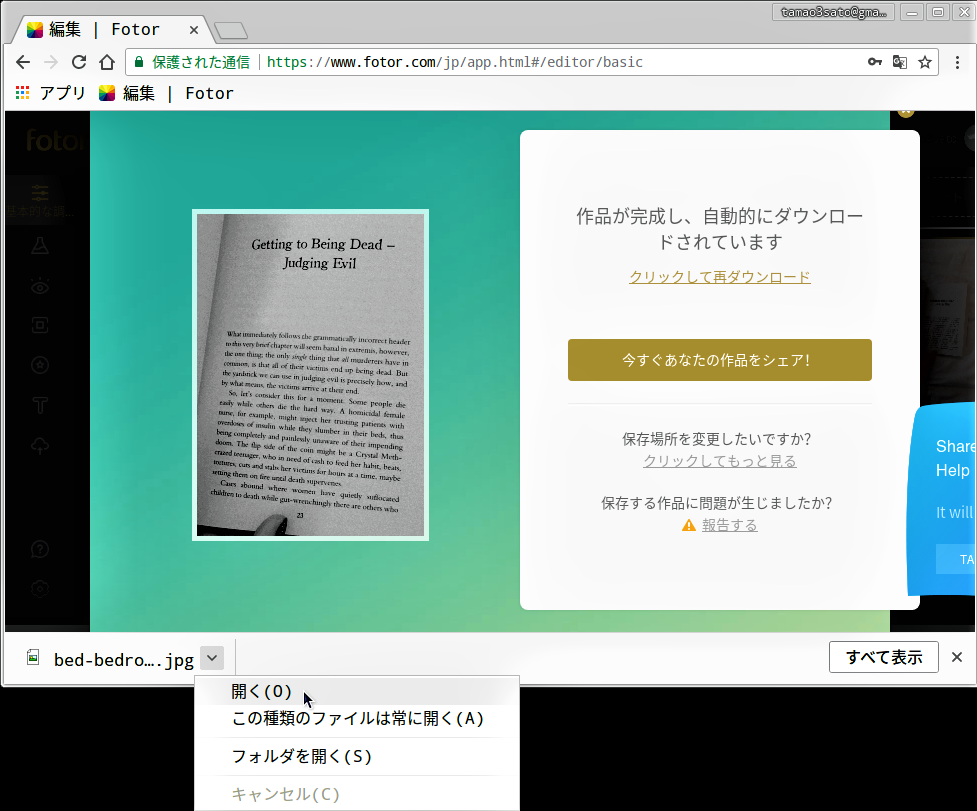Open the frames sidebar icon
This screenshot has width=977, height=811.
click(x=40, y=325)
